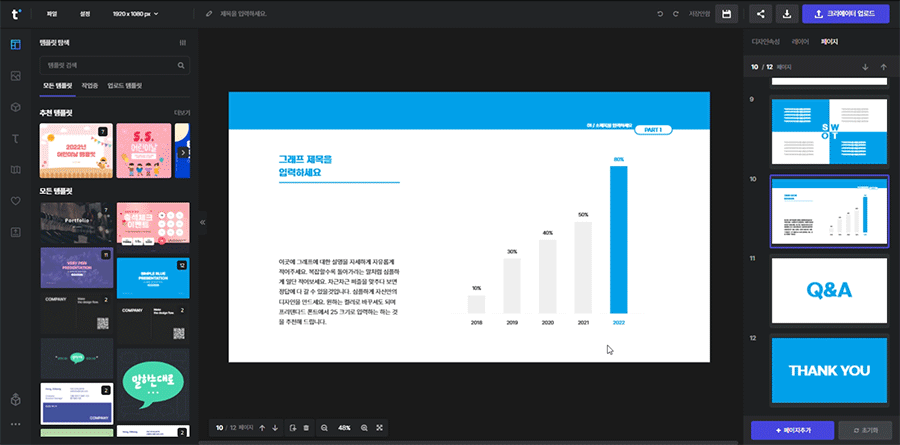
Task: Toggle fit-to-screen view icon
Action: [380, 428]
